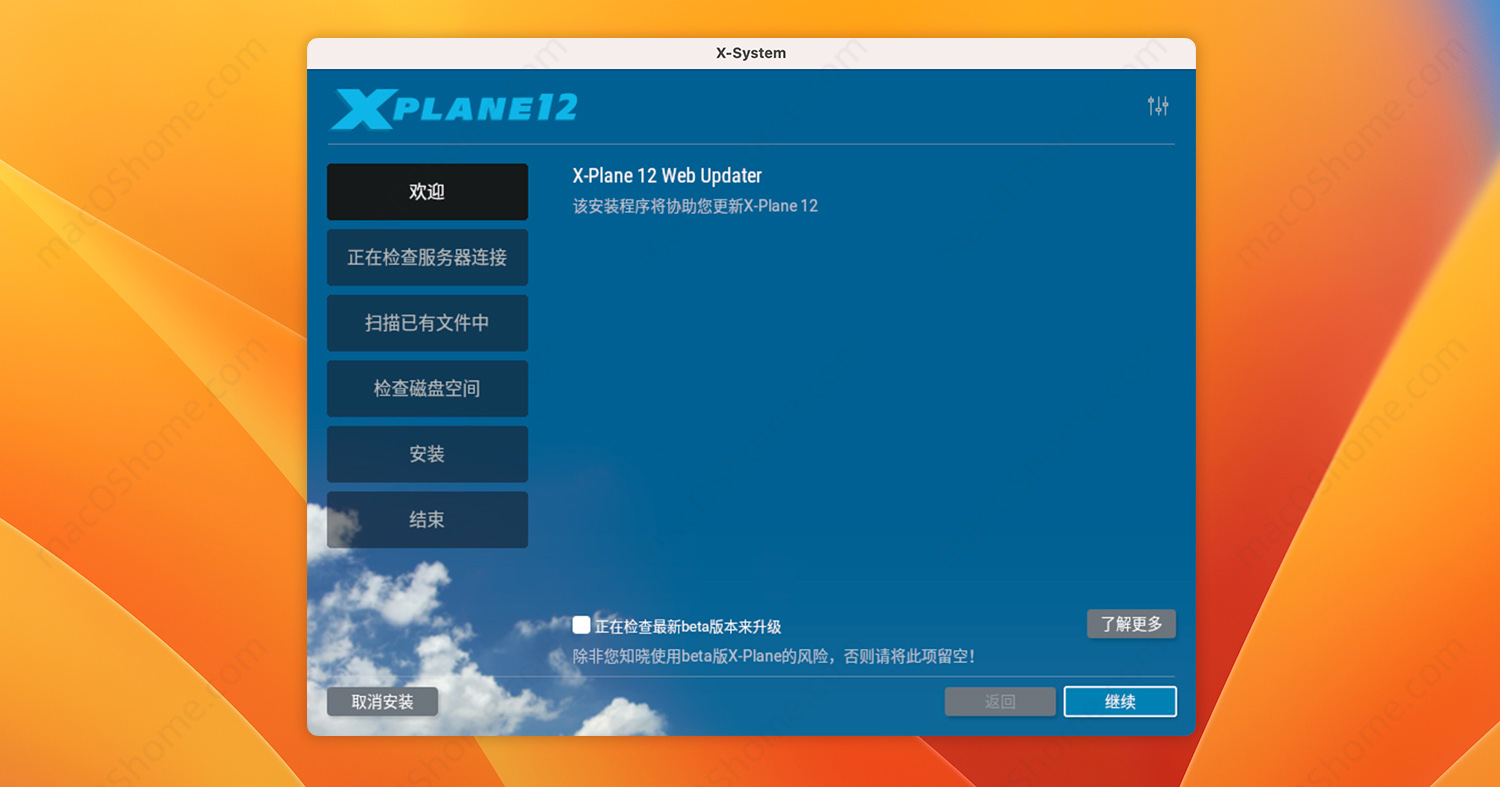Click the X-Plane 12 logo
This screenshot has height=787, width=1500.
454,109
